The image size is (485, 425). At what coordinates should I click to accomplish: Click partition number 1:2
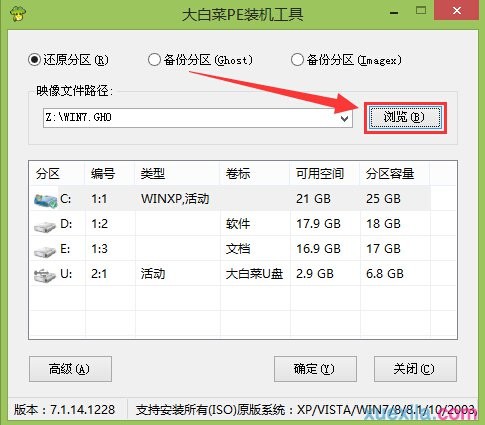pos(99,224)
